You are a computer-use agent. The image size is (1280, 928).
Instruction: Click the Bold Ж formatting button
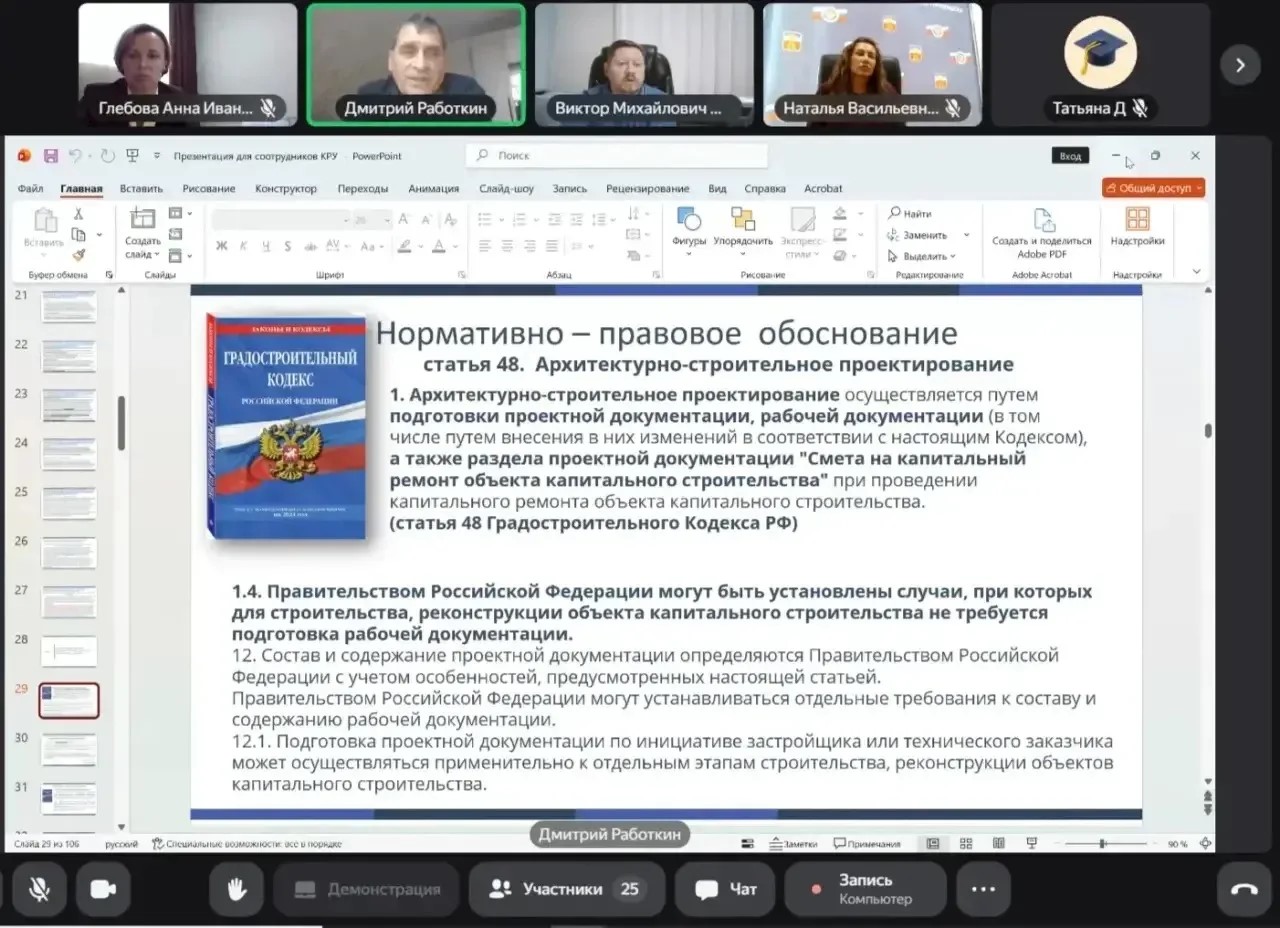click(221, 246)
